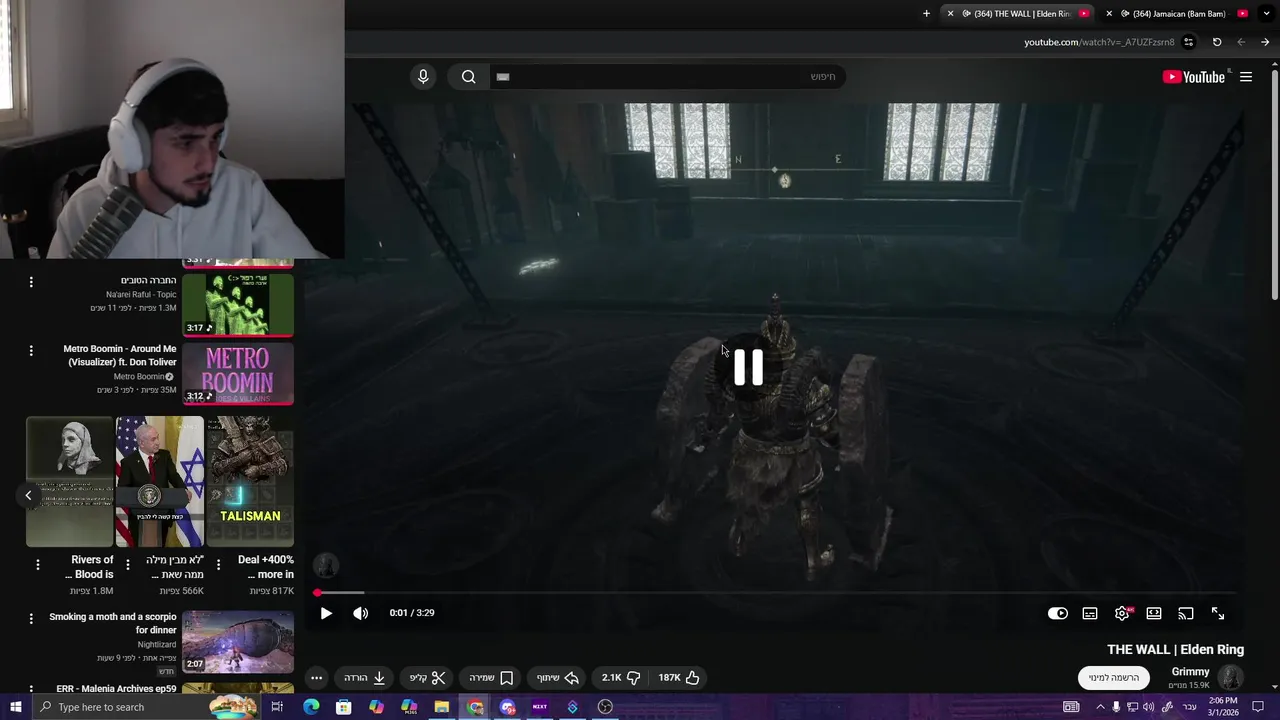
Task: Click the voice search microphone icon
Action: pos(423,77)
